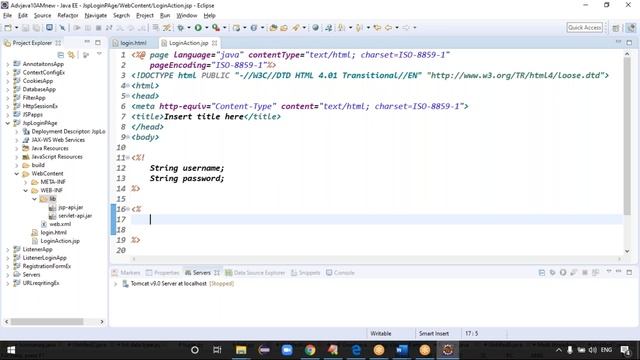Close the LoginAction.jsp editor tab
The image size is (640, 360).
pyautogui.click(x=214, y=43)
